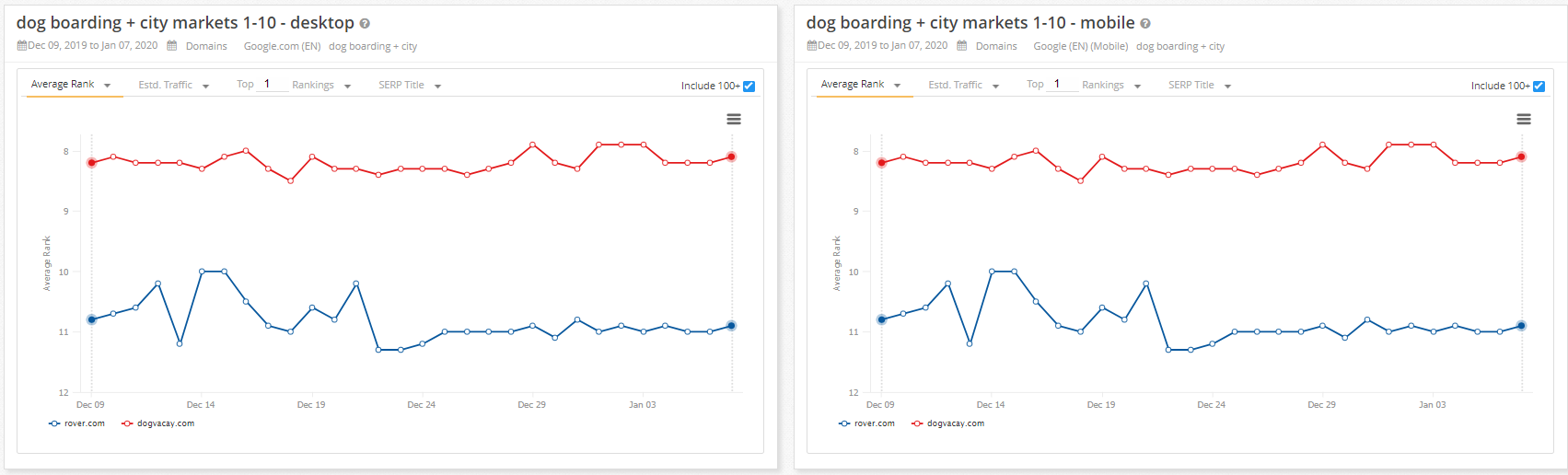Expand Estd. Traffic dropdown in desktop panel

pos(205,87)
